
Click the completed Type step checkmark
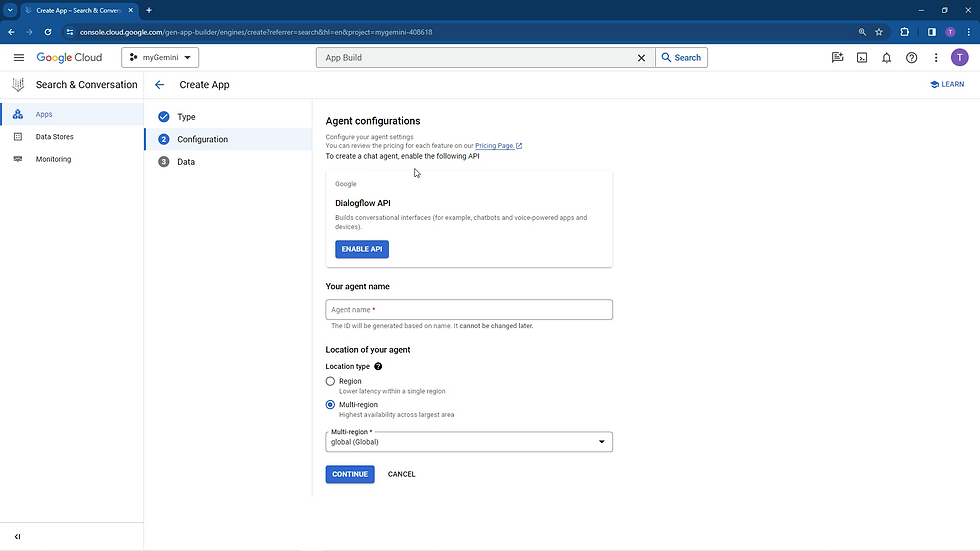coord(164,117)
